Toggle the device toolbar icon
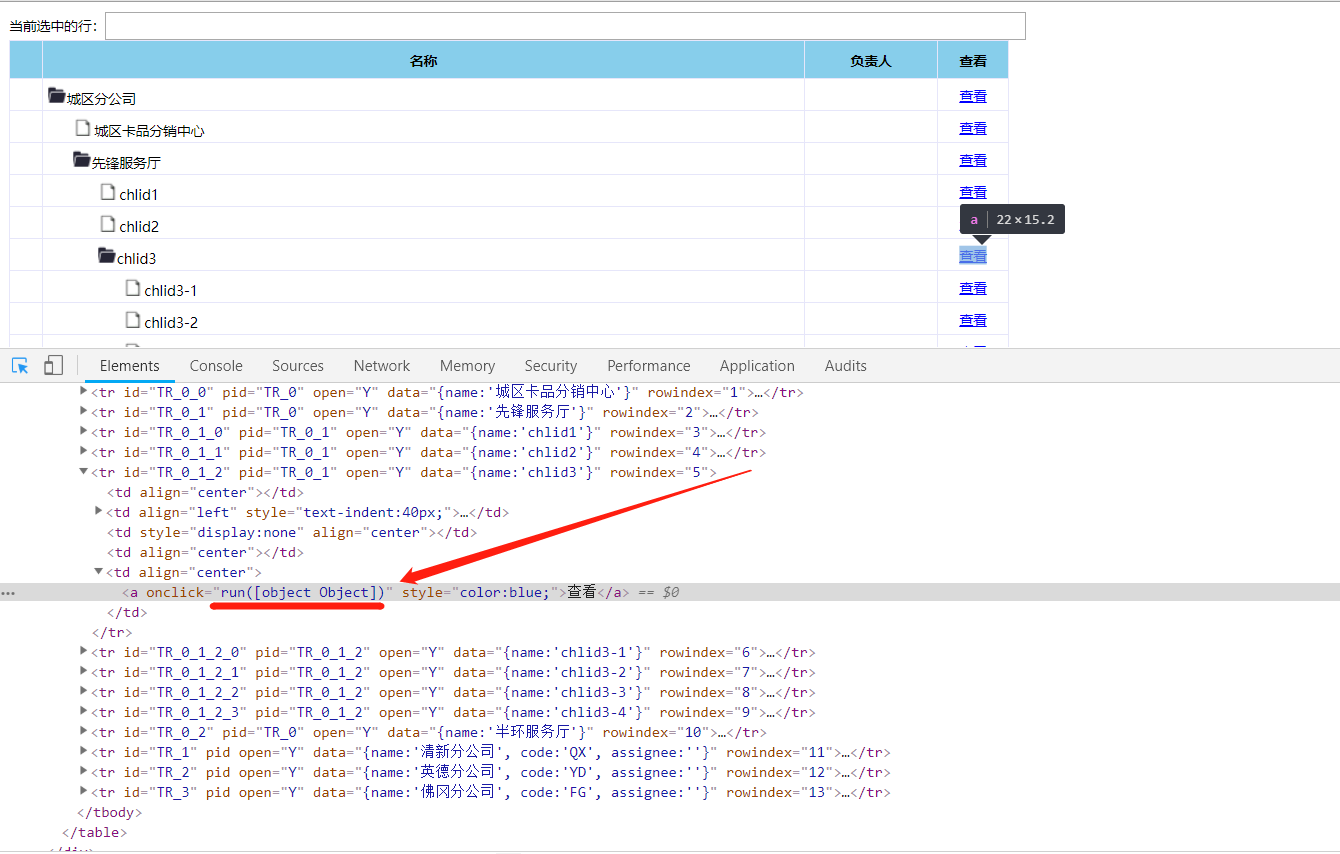 tap(53, 365)
